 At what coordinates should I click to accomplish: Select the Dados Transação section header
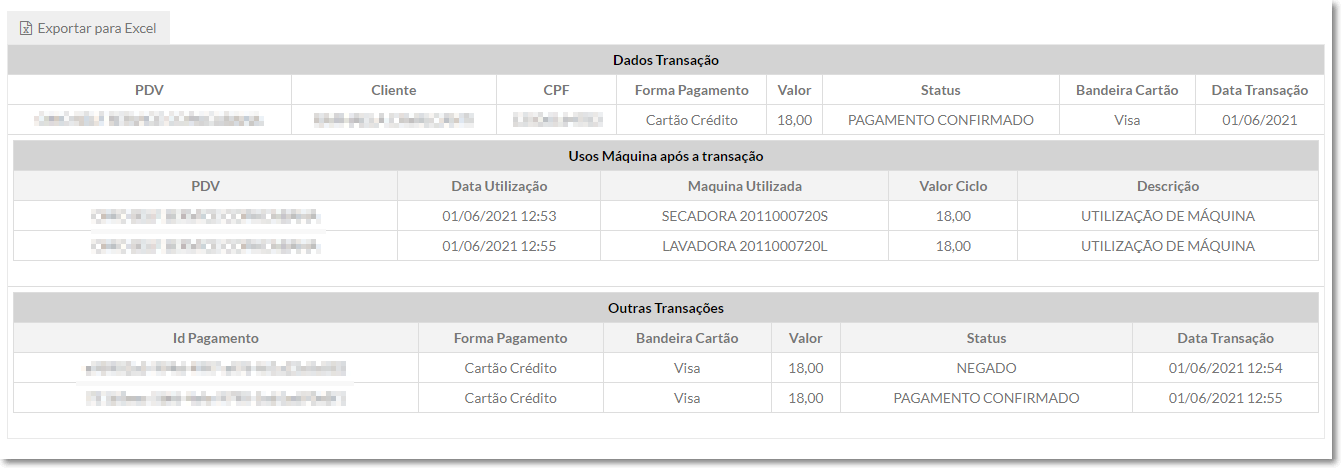[x=666, y=60]
